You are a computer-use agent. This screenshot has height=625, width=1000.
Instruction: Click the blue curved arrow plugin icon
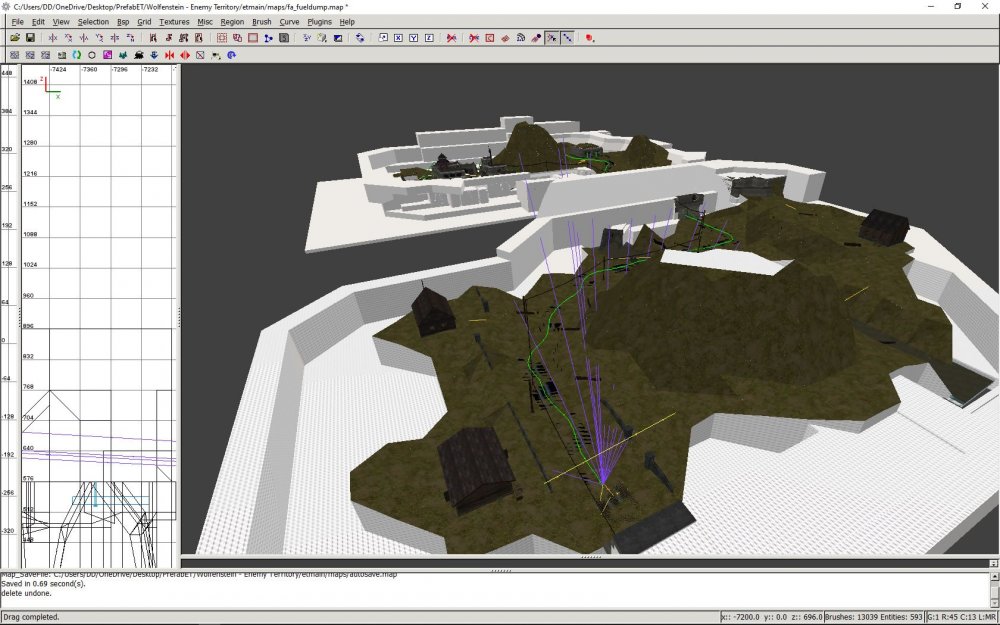point(232,55)
